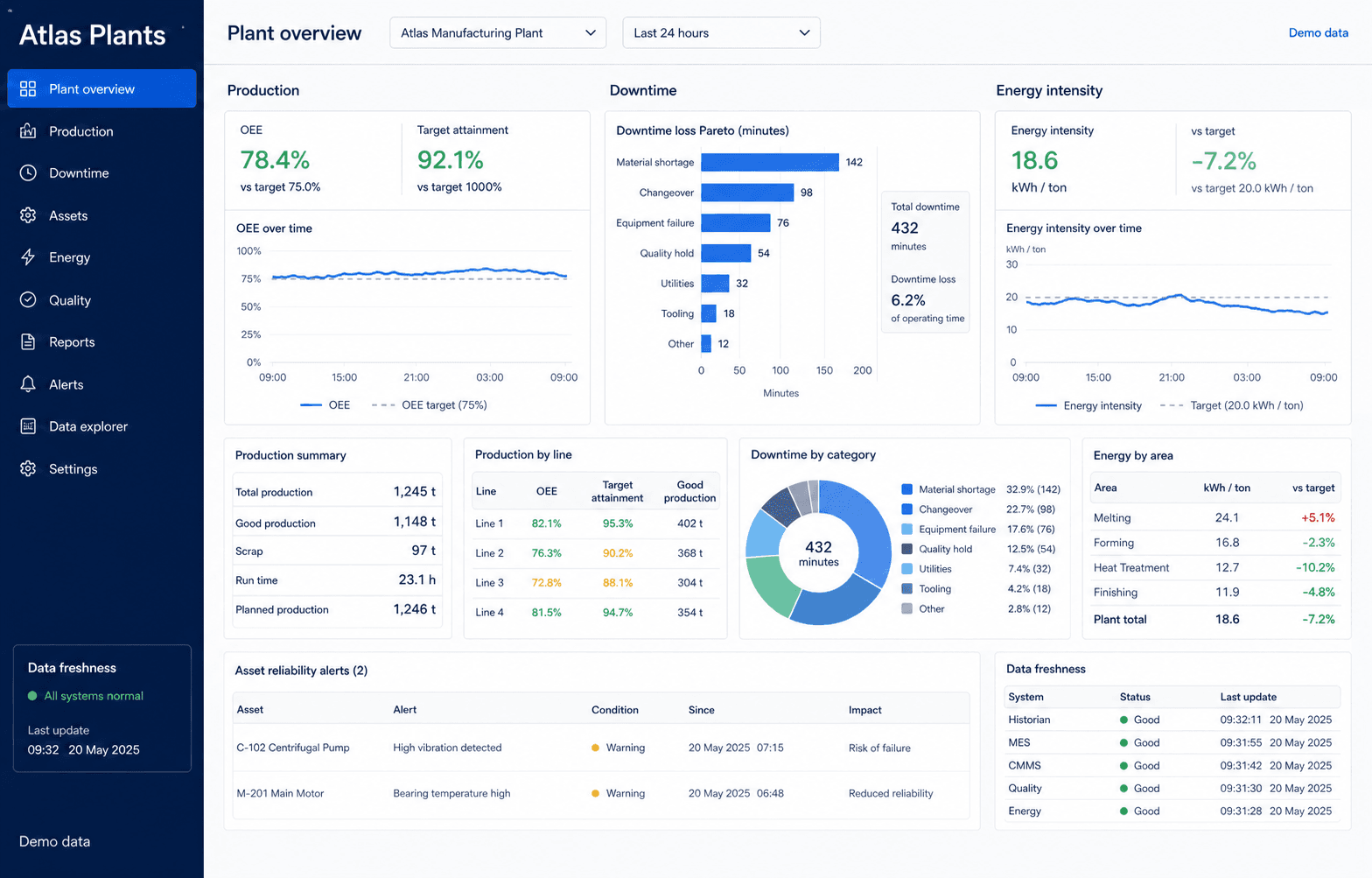
Task: Click the Equipment failure legend color swatch
Action: pos(907,529)
